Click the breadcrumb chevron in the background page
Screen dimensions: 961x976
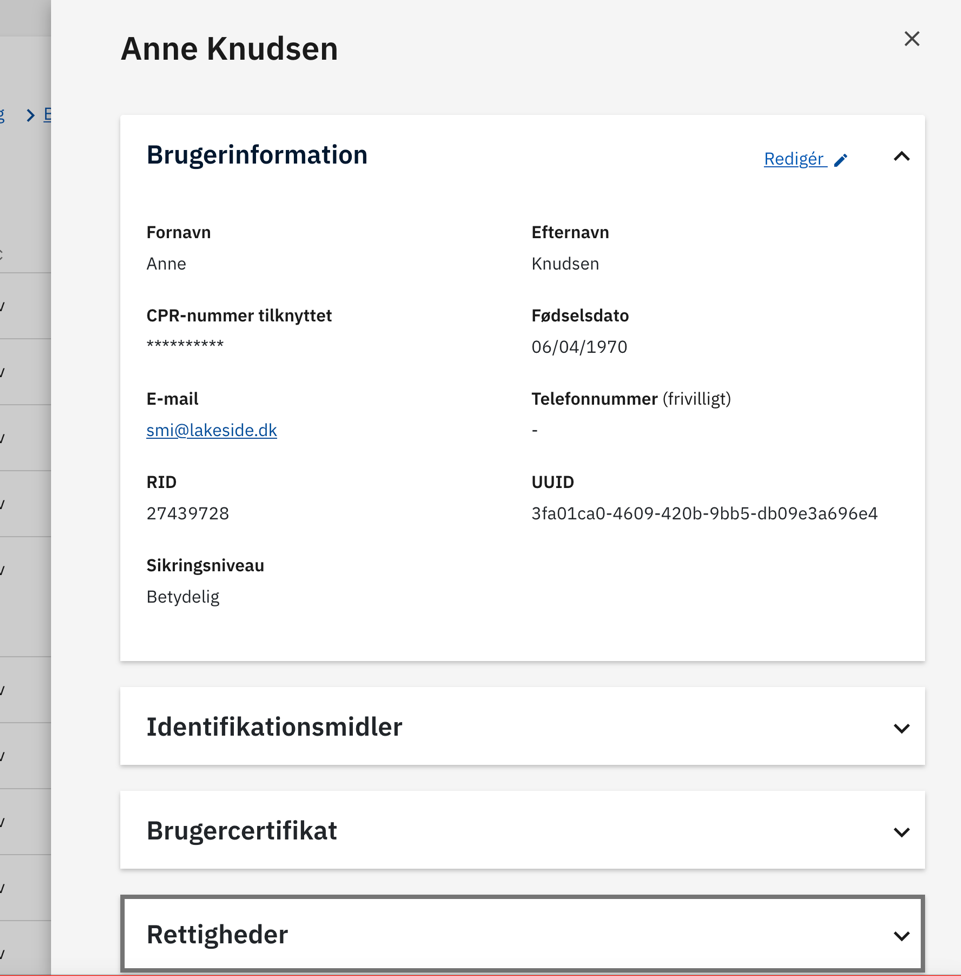coord(30,115)
